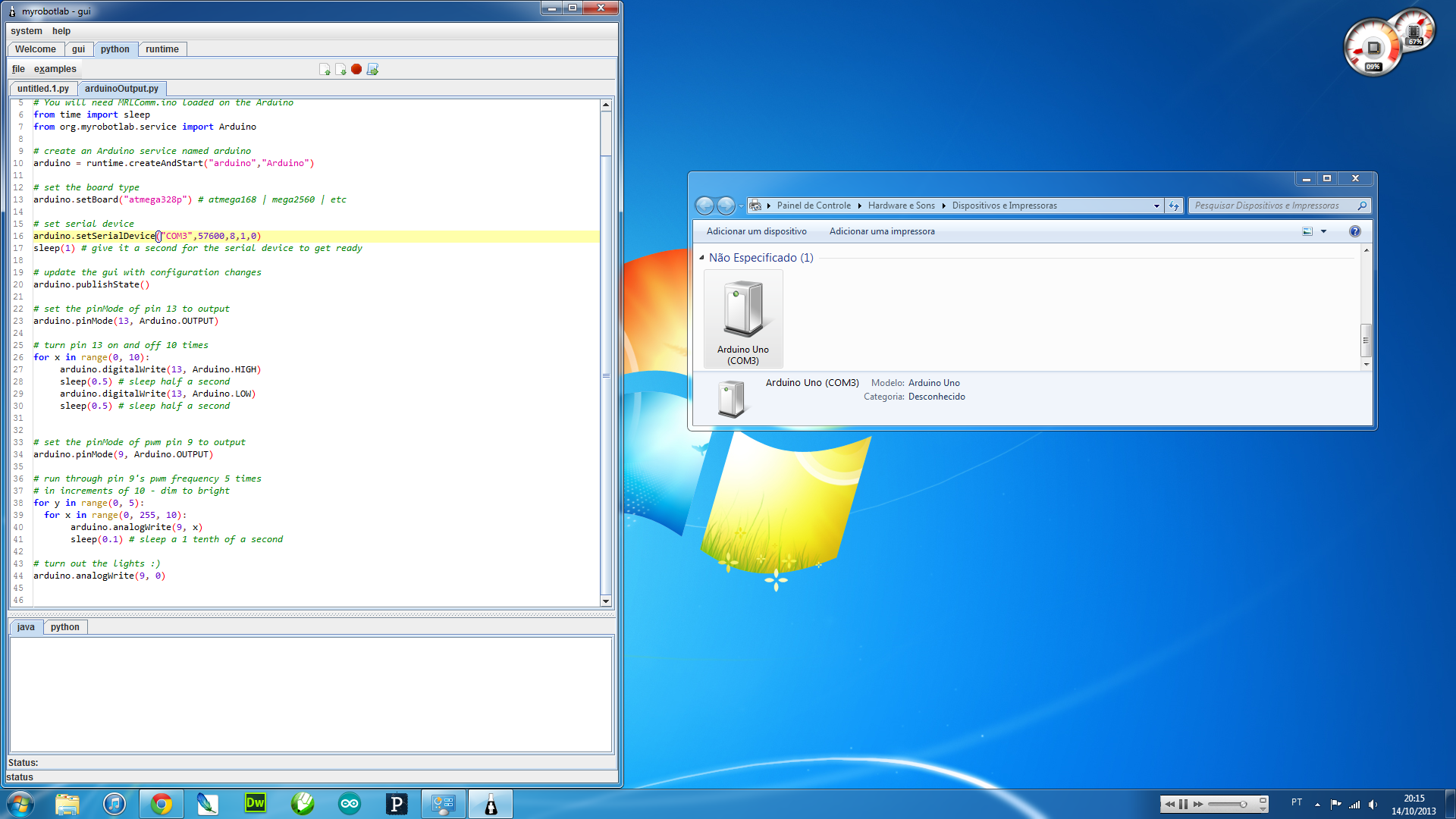Launch Dreamweaver from the taskbar

(x=256, y=804)
